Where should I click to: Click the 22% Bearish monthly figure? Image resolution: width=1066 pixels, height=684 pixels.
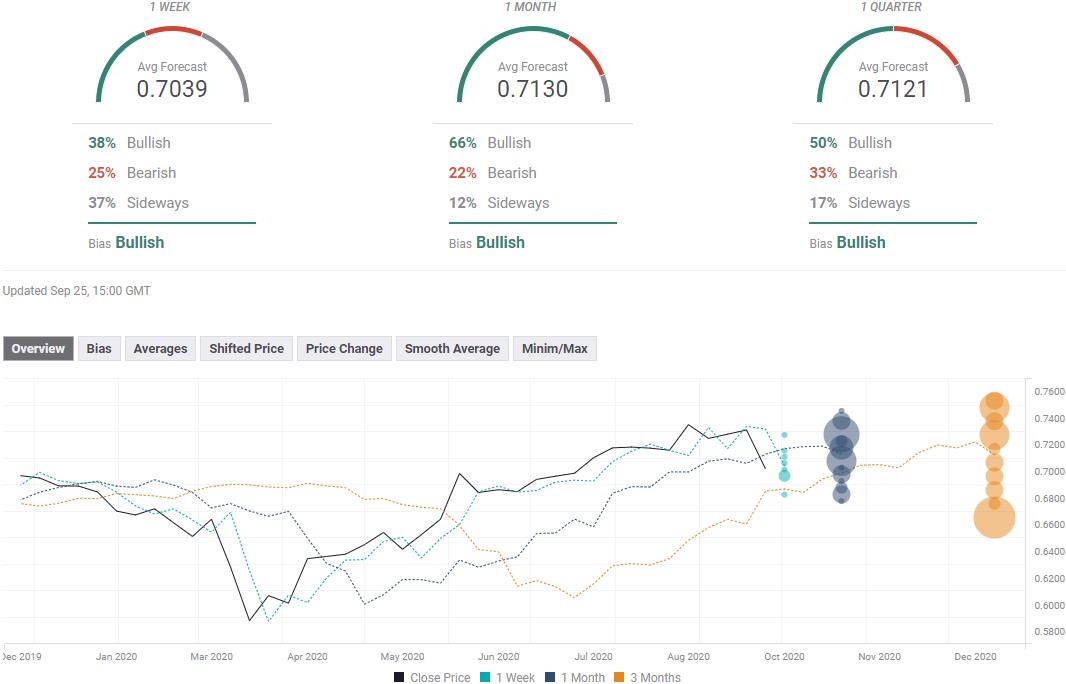492,173
